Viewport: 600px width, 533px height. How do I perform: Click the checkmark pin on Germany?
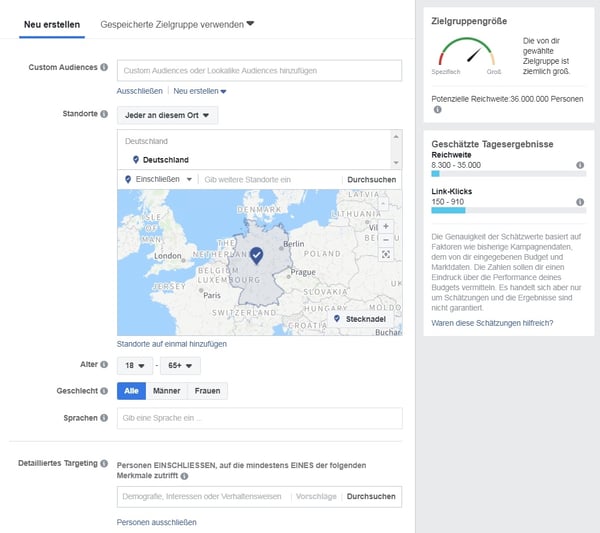(256, 255)
